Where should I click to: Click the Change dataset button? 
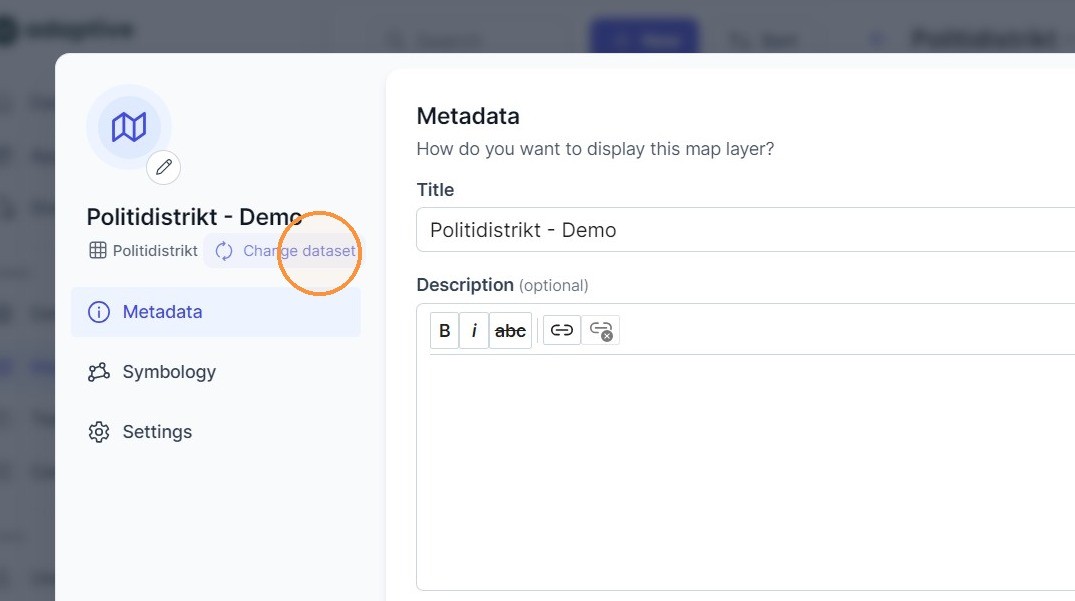(x=285, y=251)
